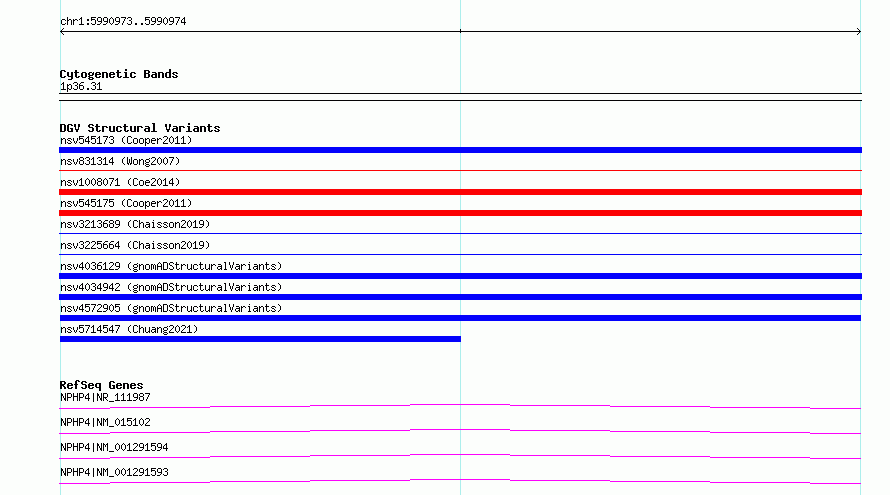
Task: Open nsv3213689 (Chaisson2019) variant label
Action: click(x=135, y=224)
